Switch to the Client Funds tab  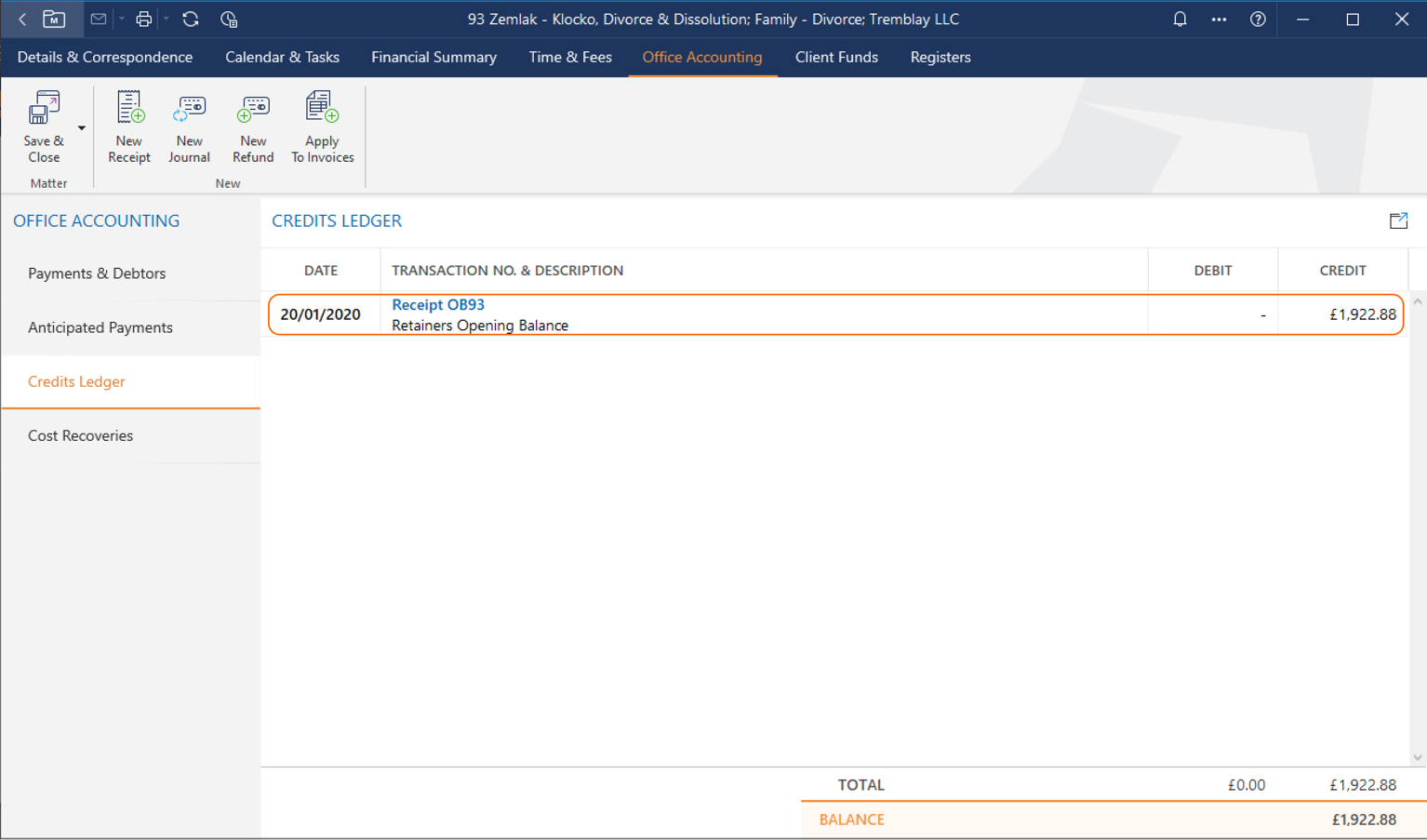point(835,57)
